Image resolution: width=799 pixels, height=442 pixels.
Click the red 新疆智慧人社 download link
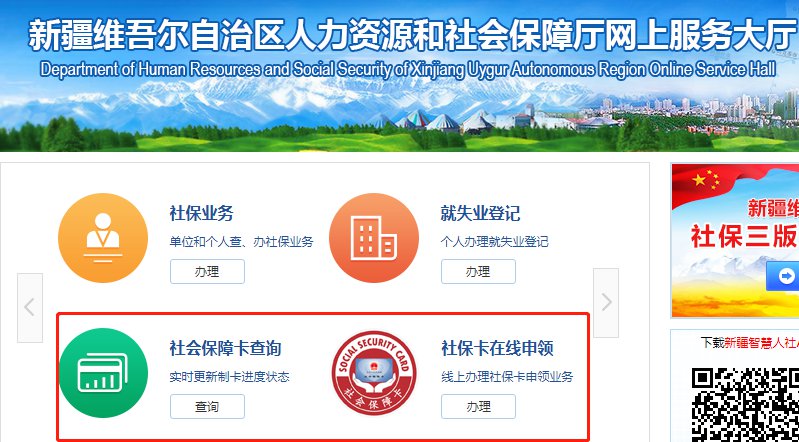pyautogui.click(x=761, y=343)
